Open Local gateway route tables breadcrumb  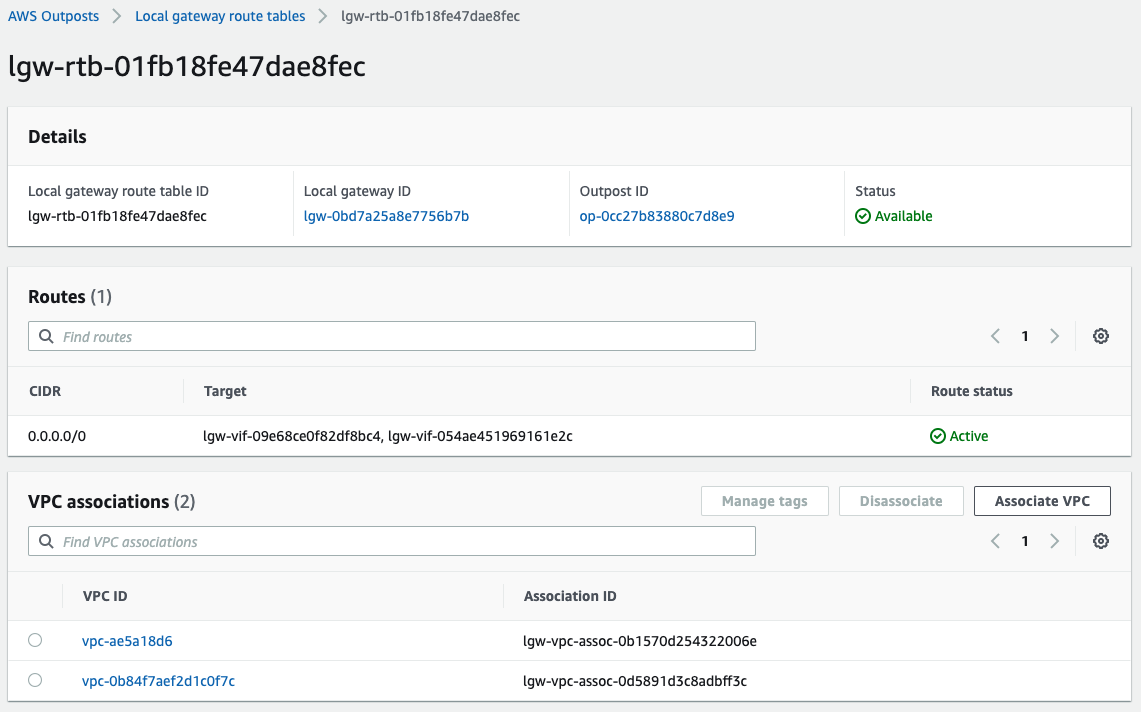[x=220, y=16]
